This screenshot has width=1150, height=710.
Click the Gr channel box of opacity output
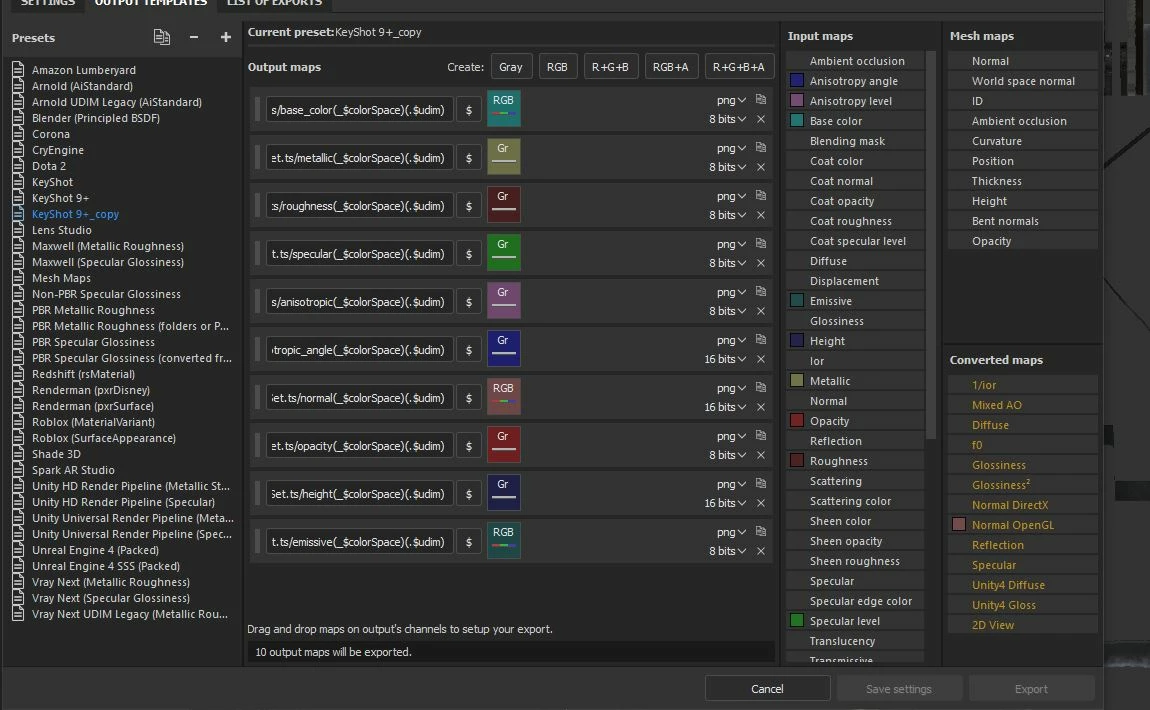tap(503, 444)
